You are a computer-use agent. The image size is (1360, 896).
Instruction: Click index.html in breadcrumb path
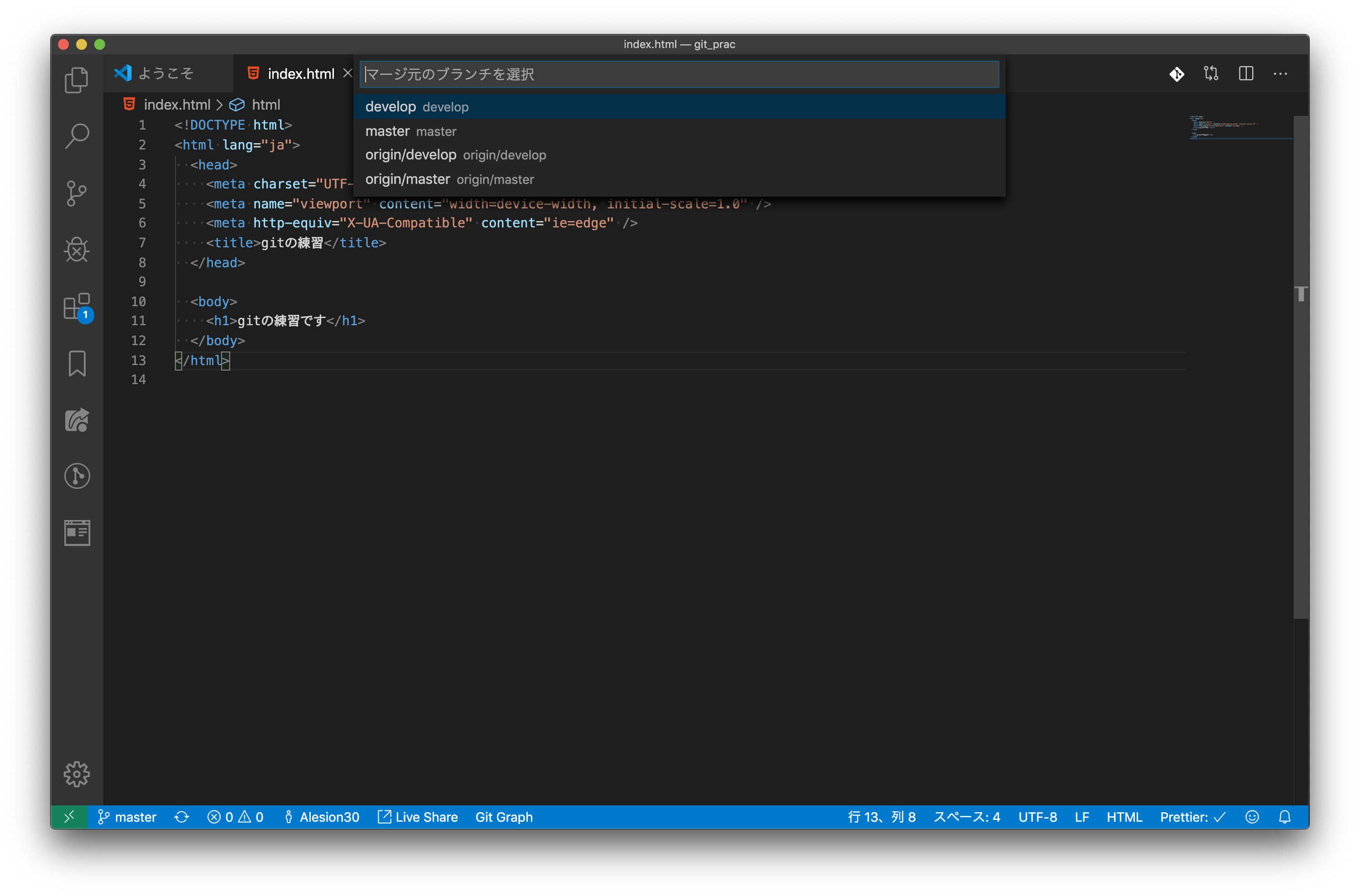(177, 105)
